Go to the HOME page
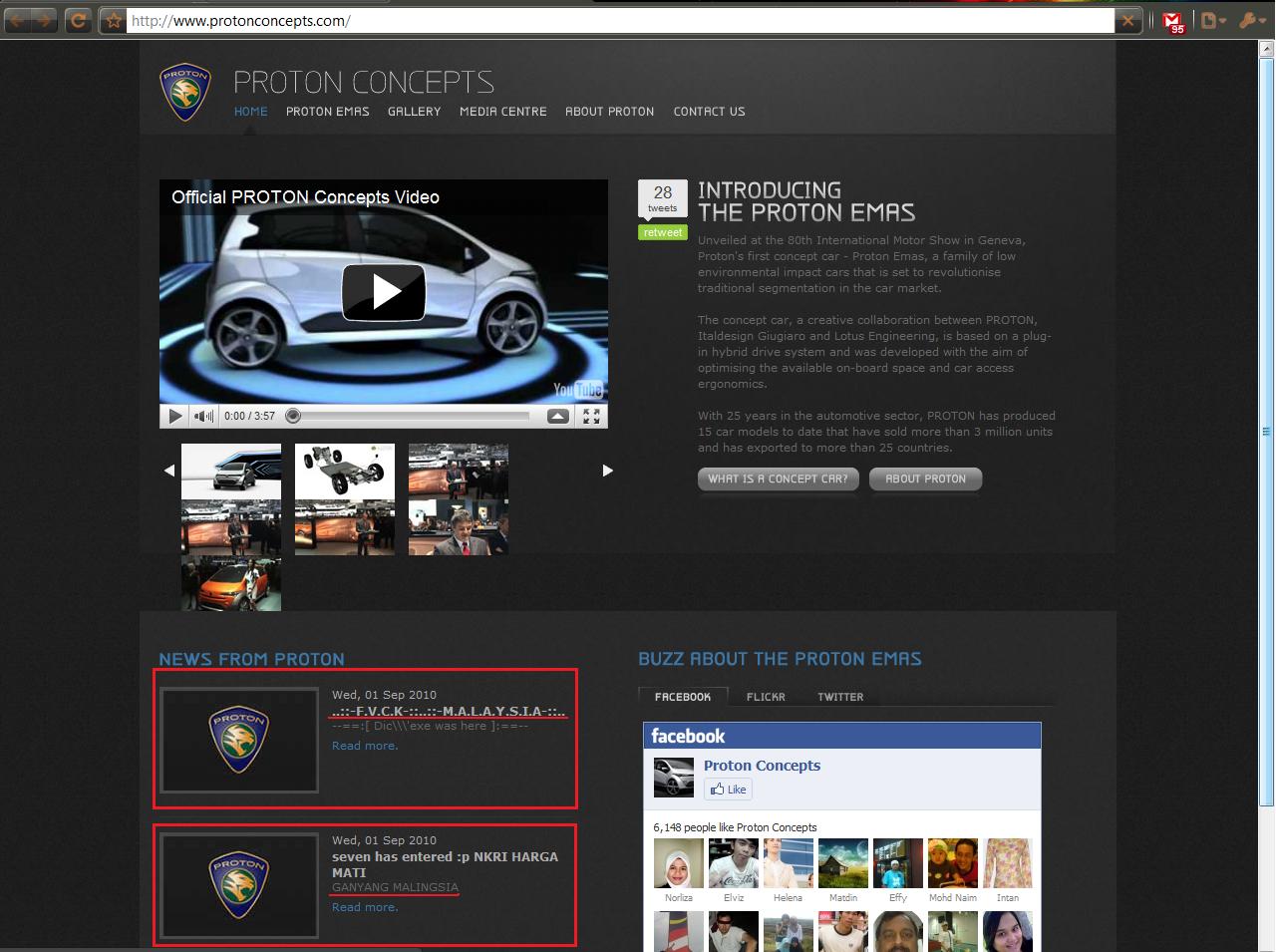Viewport: 1276px width, 952px height. coord(251,112)
